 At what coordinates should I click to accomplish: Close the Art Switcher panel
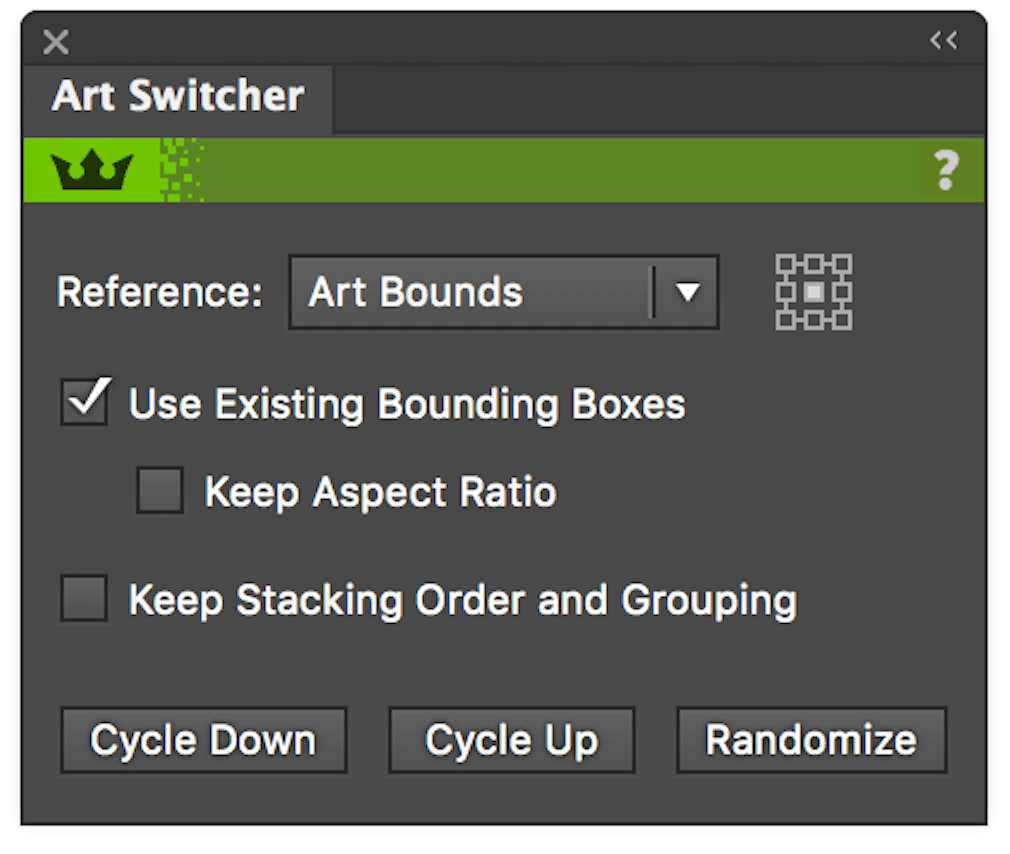tap(56, 42)
